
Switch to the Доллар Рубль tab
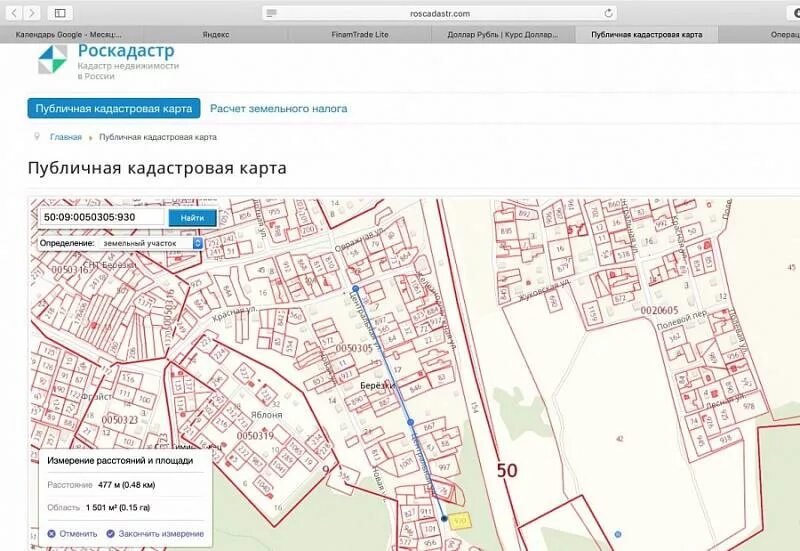click(503, 35)
